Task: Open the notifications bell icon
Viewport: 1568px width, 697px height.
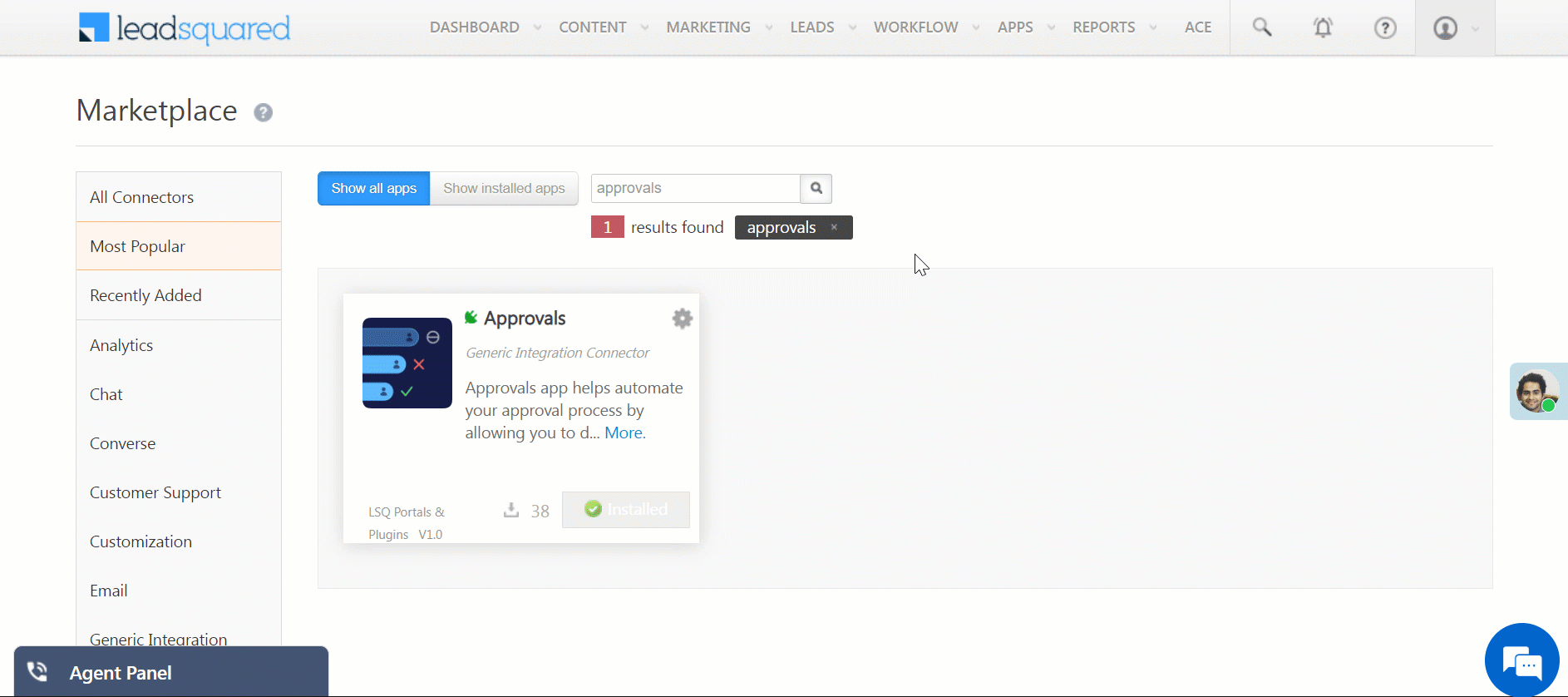Action: (x=1323, y=27)
